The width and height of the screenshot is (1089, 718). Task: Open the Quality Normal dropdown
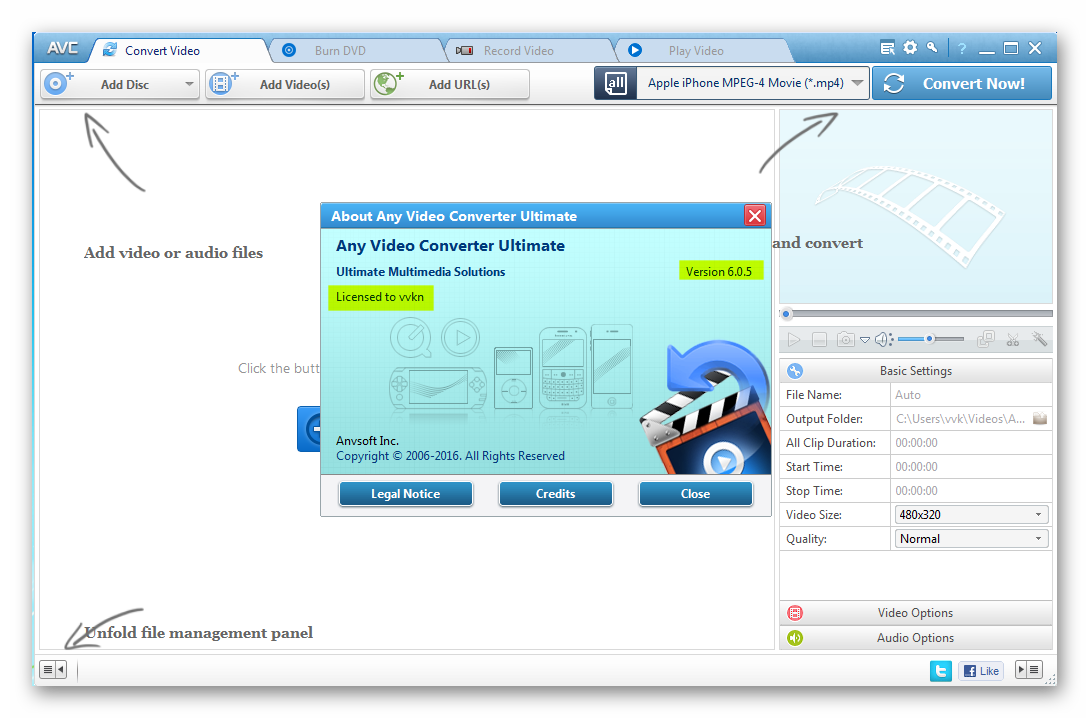(x=971, y=539)
